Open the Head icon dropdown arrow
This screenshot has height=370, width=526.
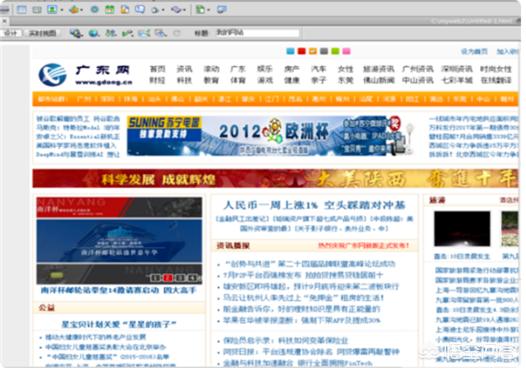point(163,10)
